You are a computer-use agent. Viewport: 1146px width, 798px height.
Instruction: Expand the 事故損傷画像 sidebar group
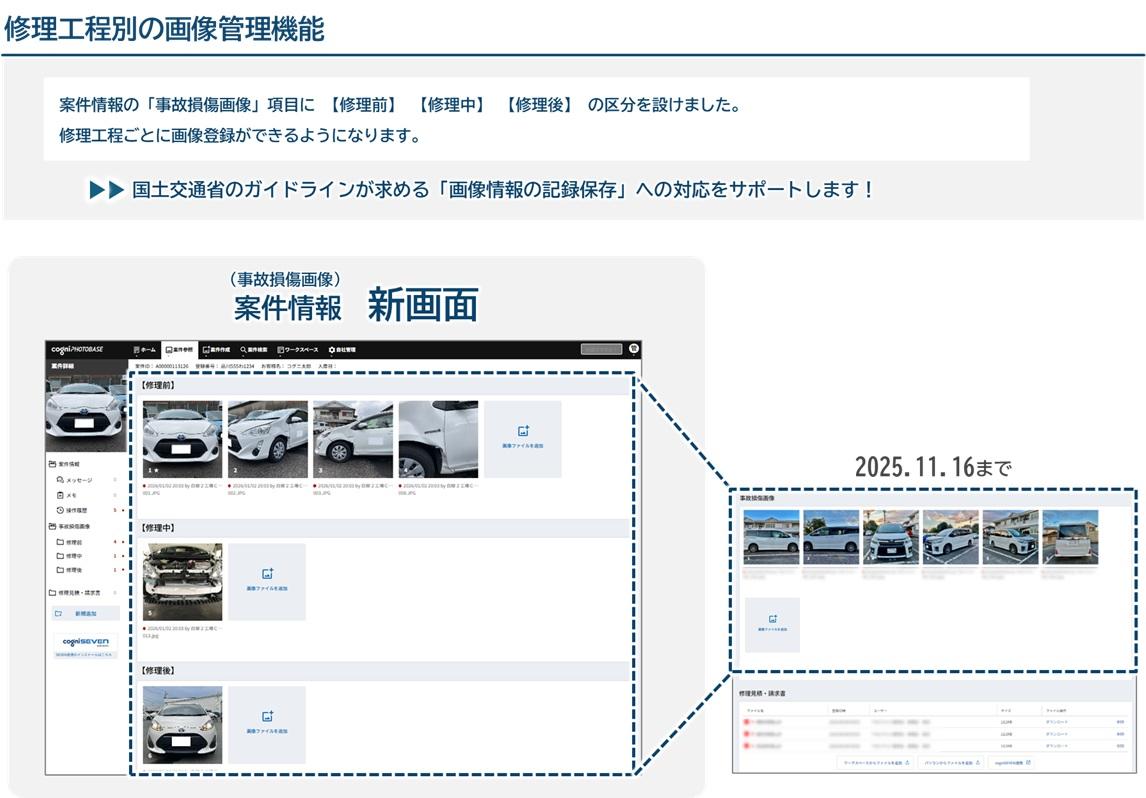(70, 526)
